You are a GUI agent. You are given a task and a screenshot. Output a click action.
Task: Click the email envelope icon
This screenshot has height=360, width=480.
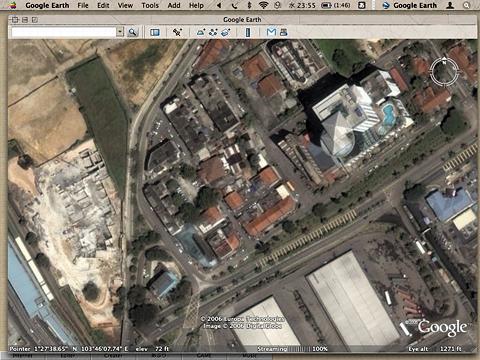pos(271,32)
